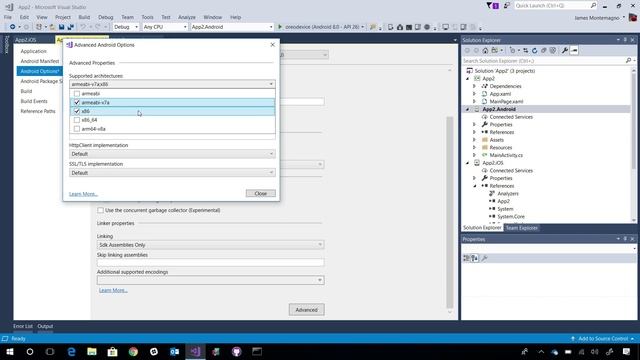Uncheck the x86 architecture checkbox
The height and width of the screenshot is (360, 640).
(x=77, y=111)
